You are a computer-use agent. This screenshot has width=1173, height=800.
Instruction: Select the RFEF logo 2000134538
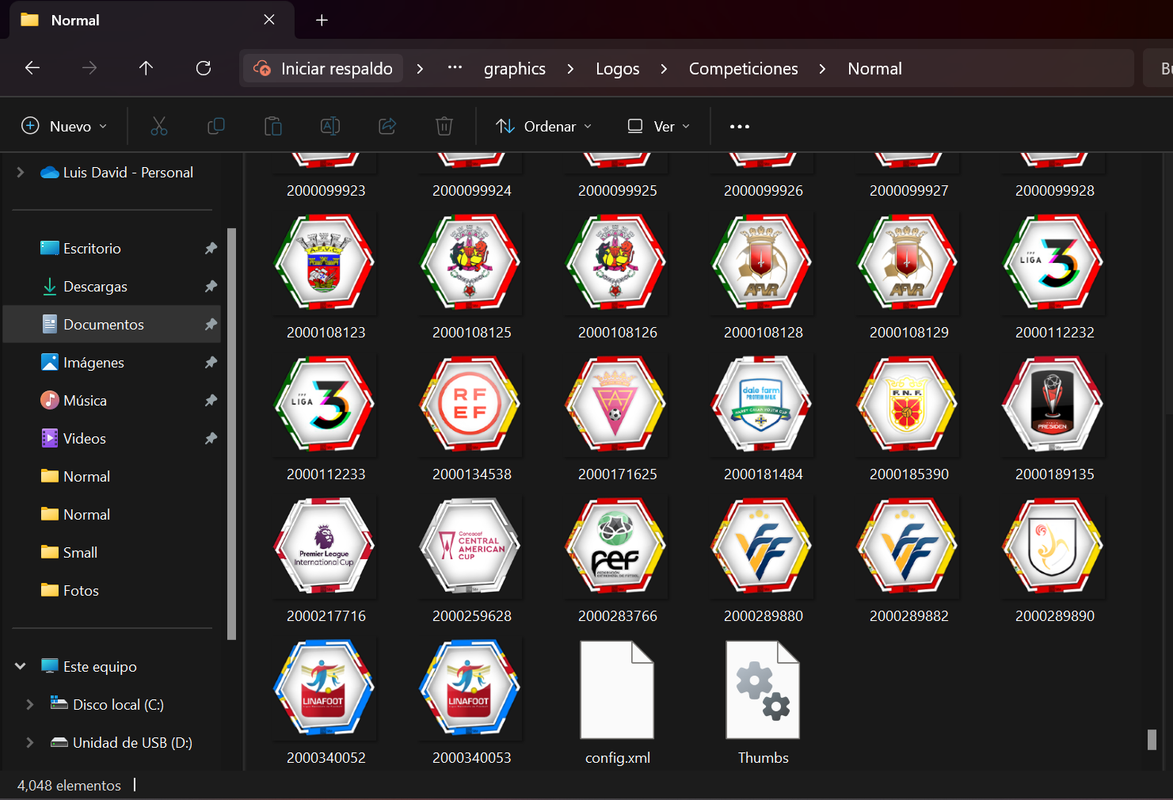point(470,404)
